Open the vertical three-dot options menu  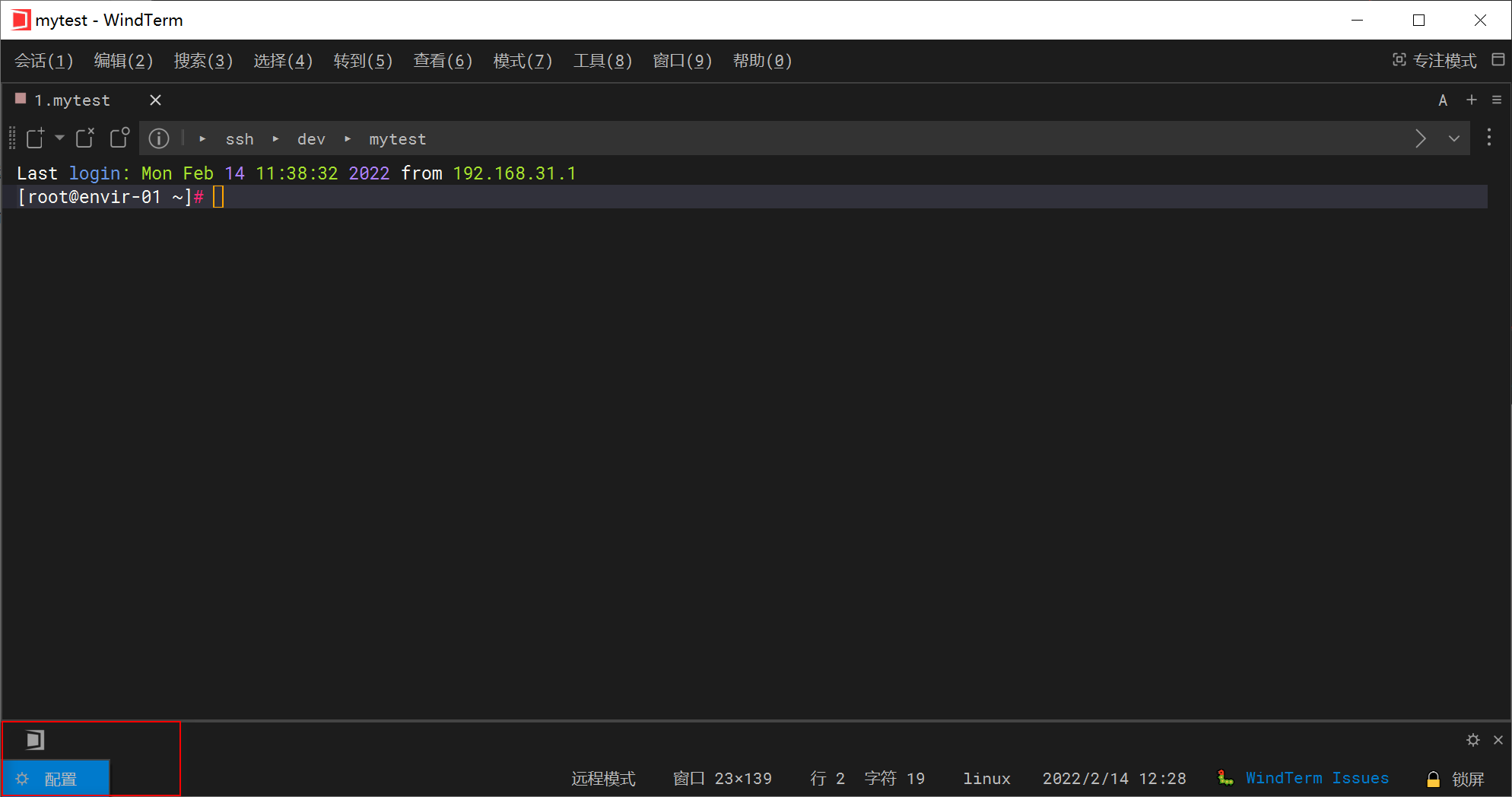point(1489,138)
